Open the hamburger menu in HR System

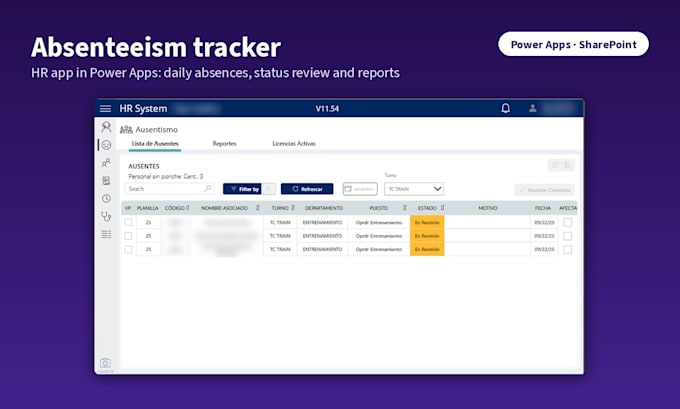(105, 108)
